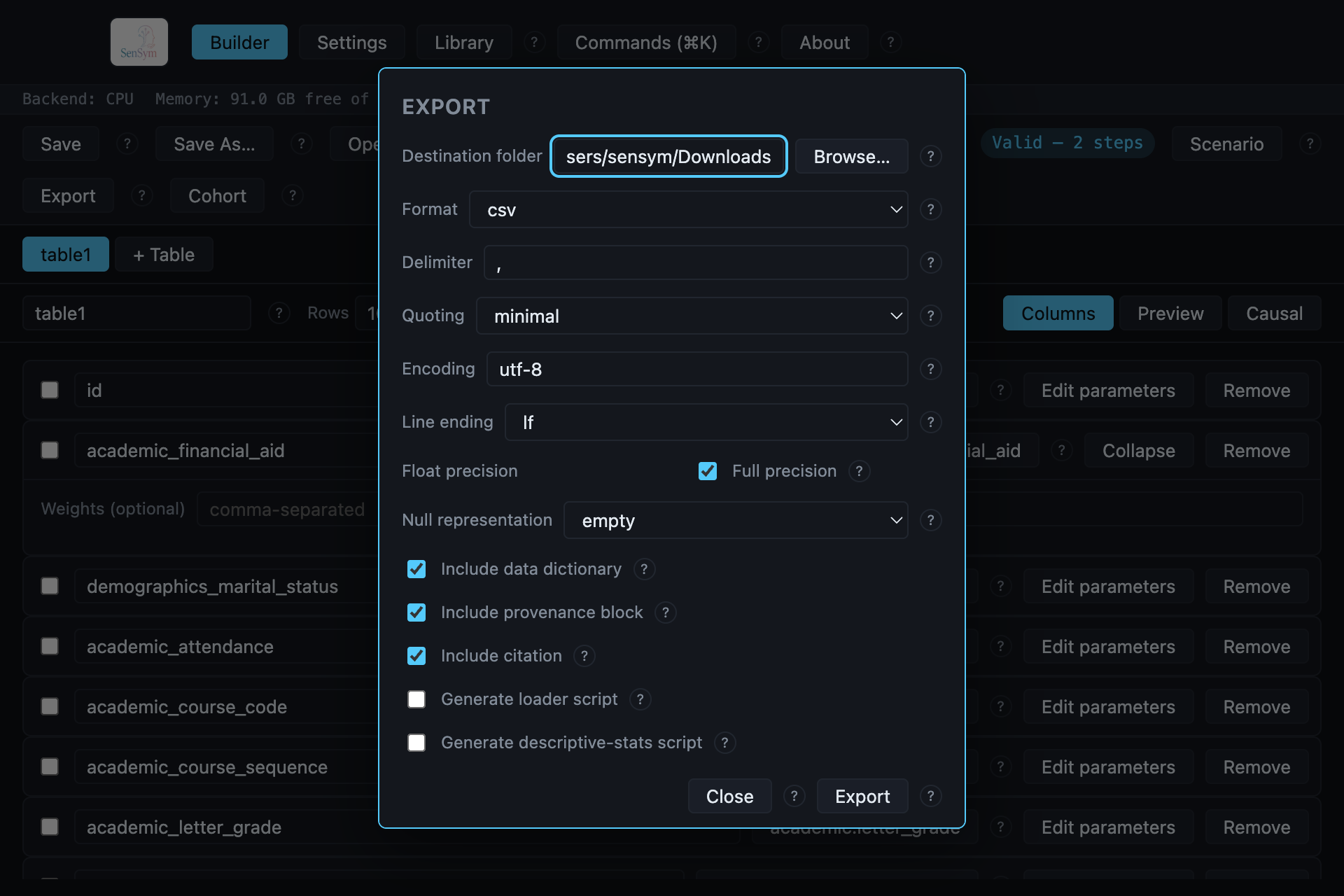Open the Null representation dropdown
Image resolution: width=1344 pixels, height=896 pixels.
(x=736, y=520)
